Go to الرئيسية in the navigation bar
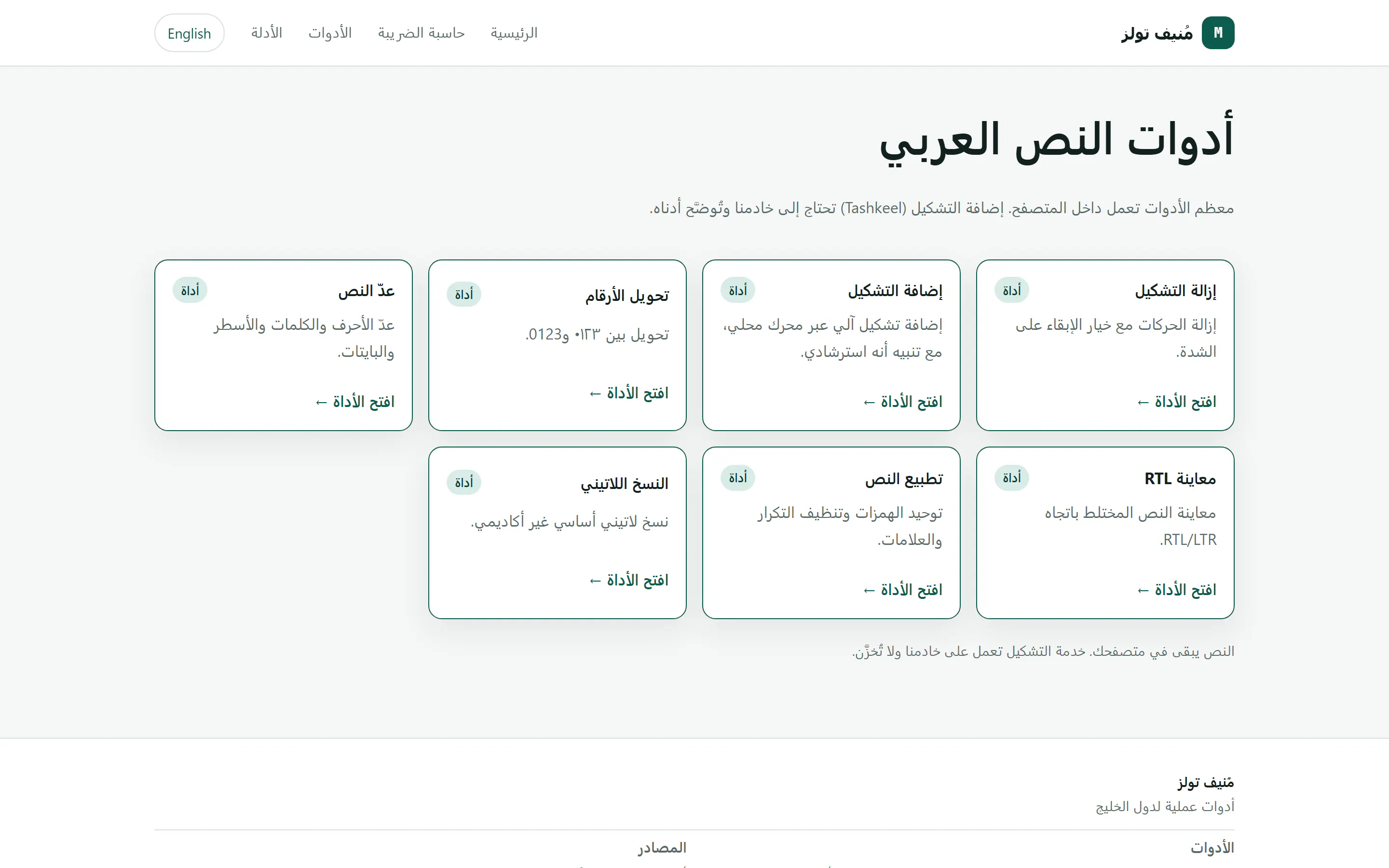1389x868 pixels. [x=514, y=33]
